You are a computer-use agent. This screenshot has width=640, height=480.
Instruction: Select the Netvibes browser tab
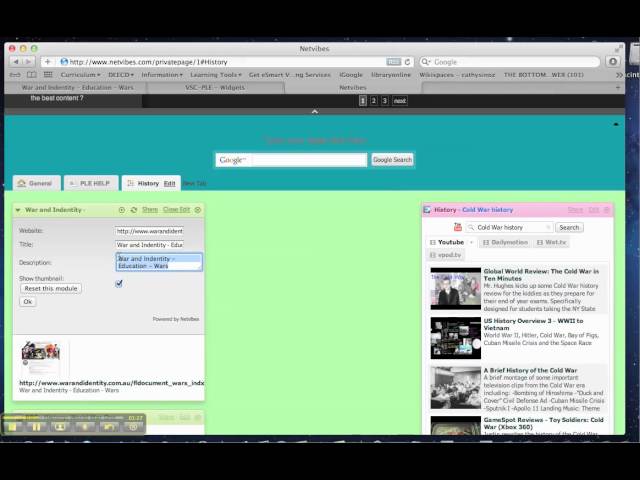(353, 87)
